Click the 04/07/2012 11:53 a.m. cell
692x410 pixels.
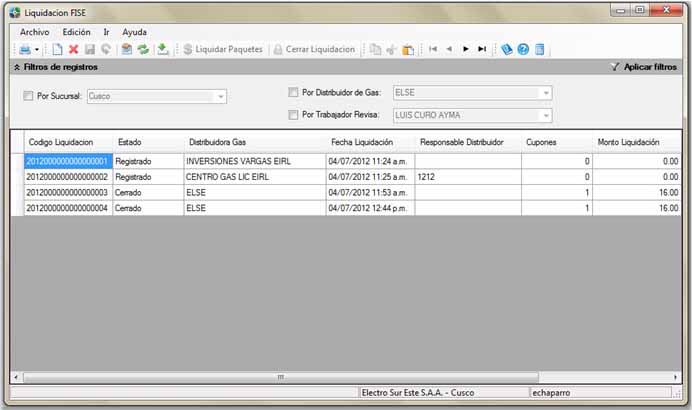tap(370, 192)
